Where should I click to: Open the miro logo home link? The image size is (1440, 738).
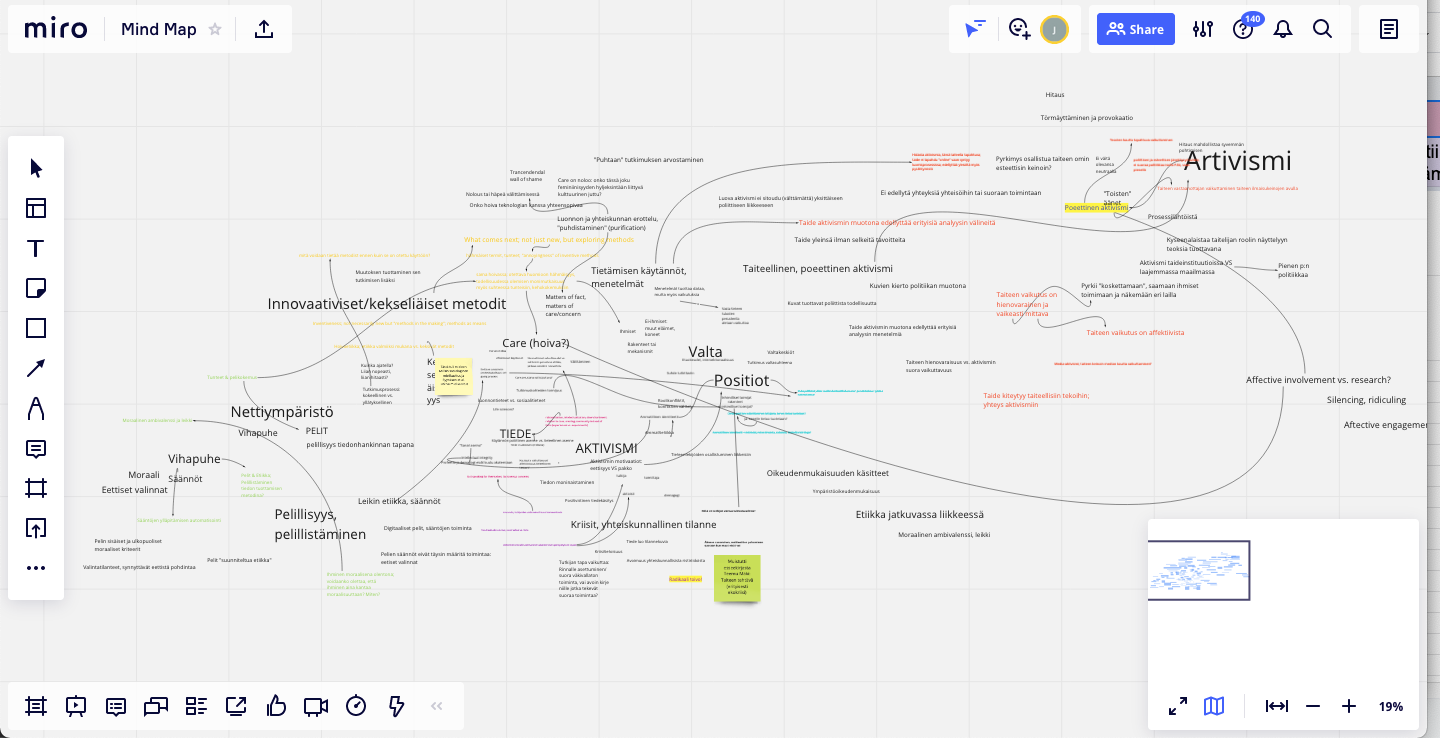(57, 29)
